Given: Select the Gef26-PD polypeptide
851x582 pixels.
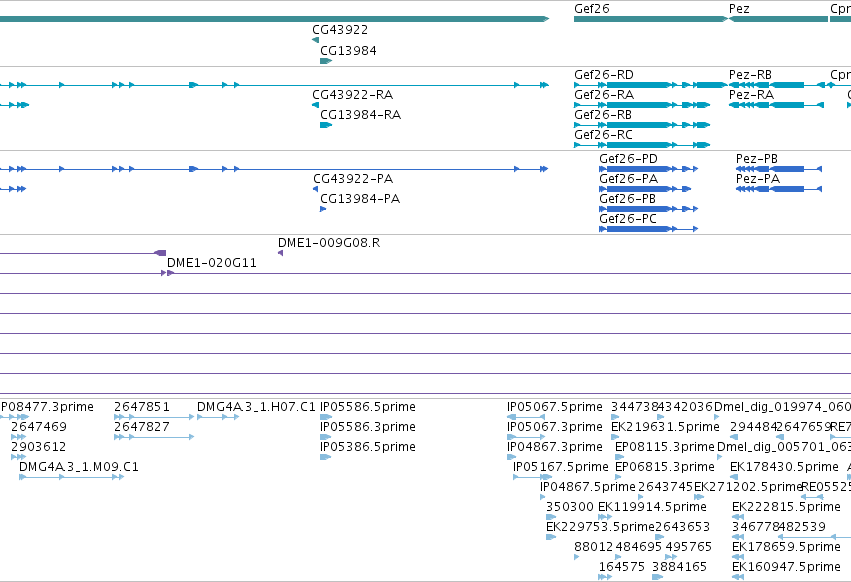Looking at the screenshot, I should pos(628,159).
